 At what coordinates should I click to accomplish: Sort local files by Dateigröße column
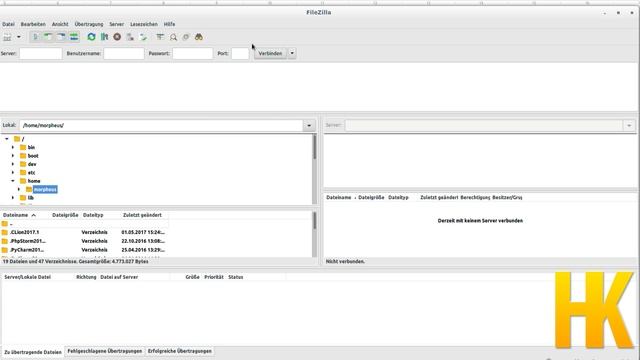[x=65, y=215]
